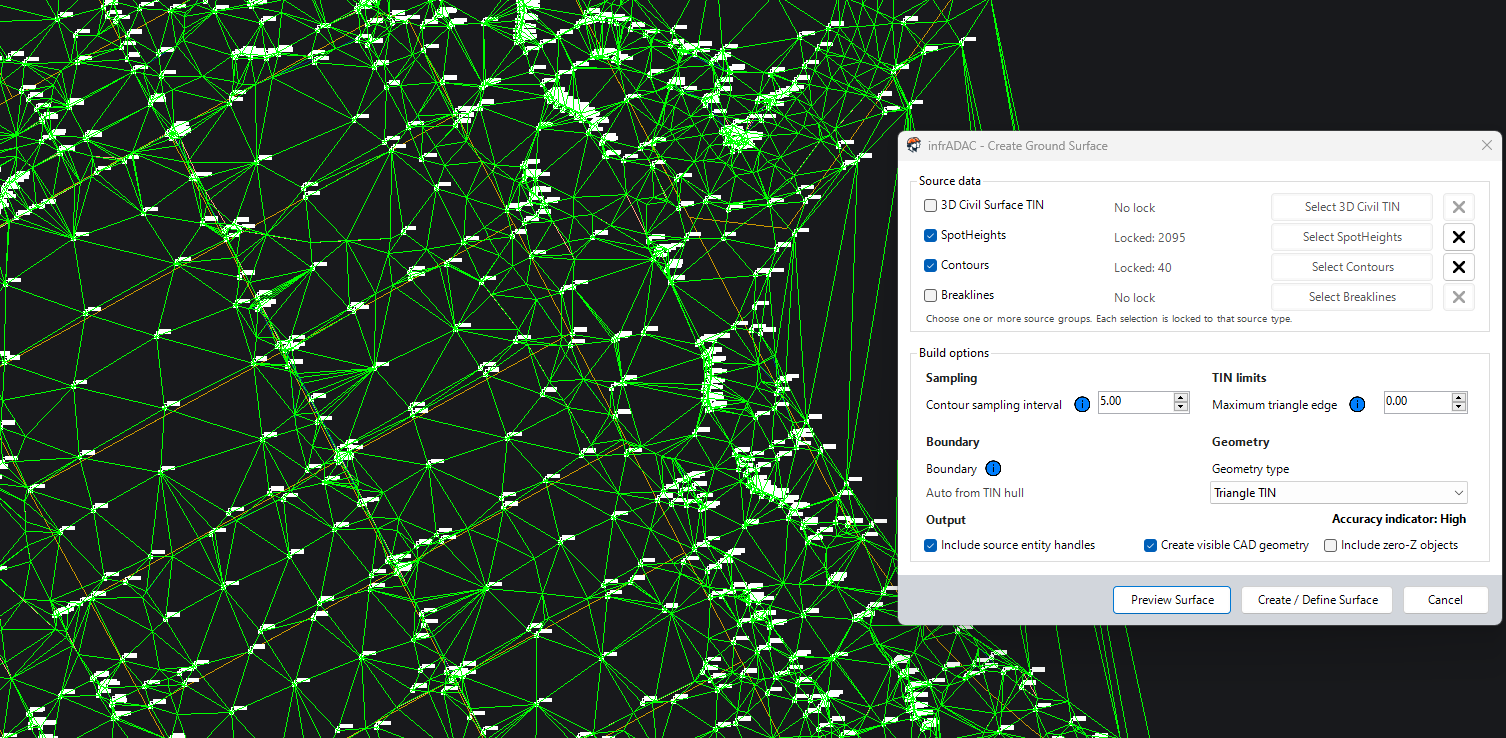This screenshot has height=738, width=1506.
Task: Click the 'Locked: 40' status text
Action: [1143, 268]
